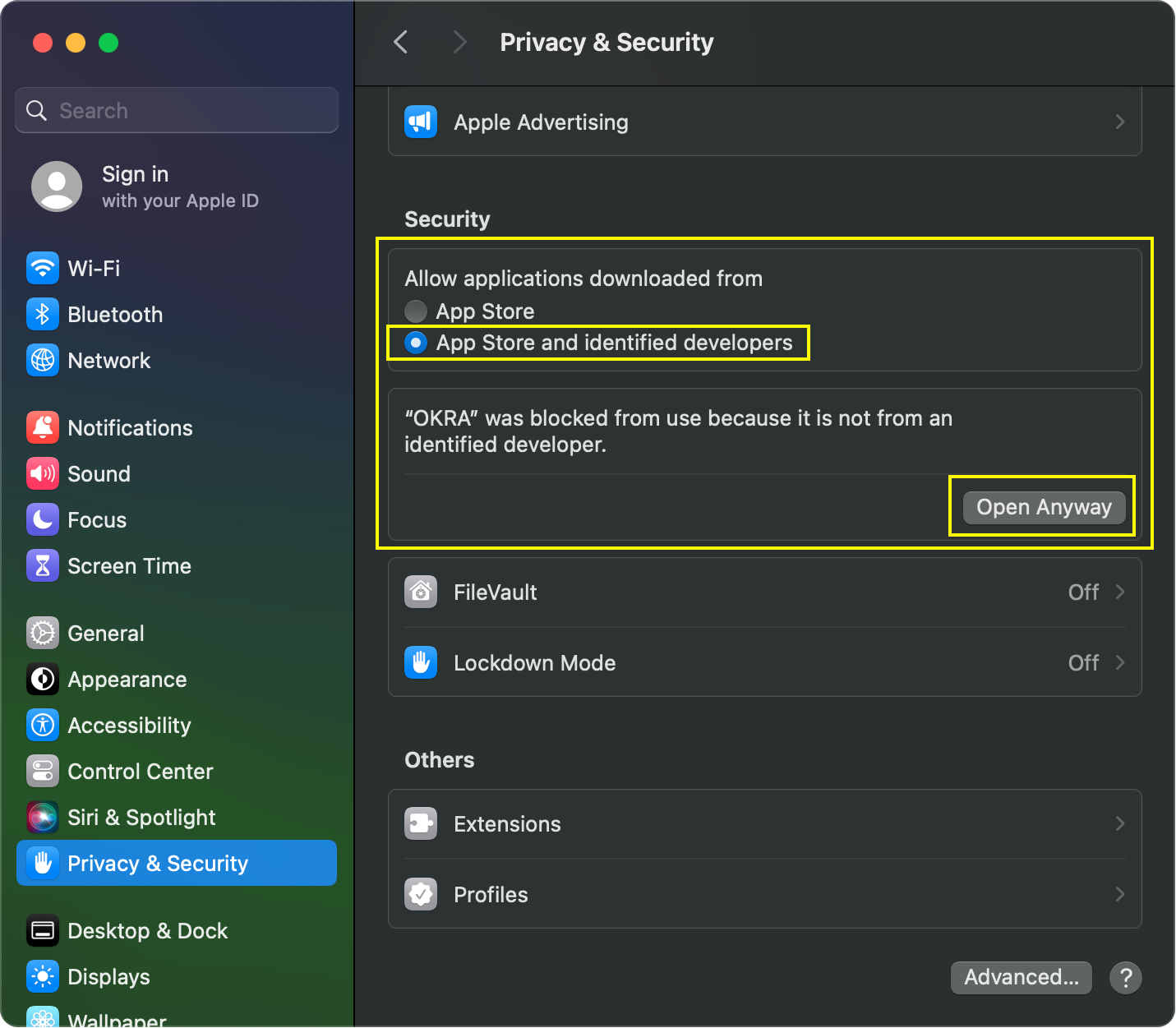Open Sound settings pane
This screenshot has width=1176, height=1028.
tap(177, 473)
